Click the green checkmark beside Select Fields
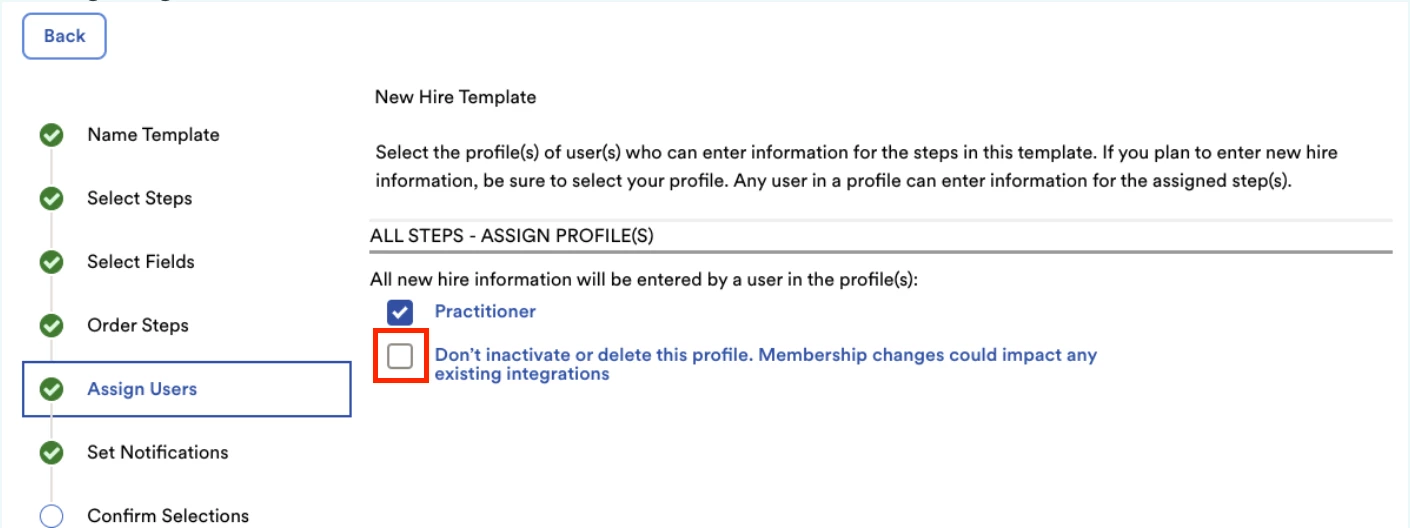1410x528 pixels. 51,262
